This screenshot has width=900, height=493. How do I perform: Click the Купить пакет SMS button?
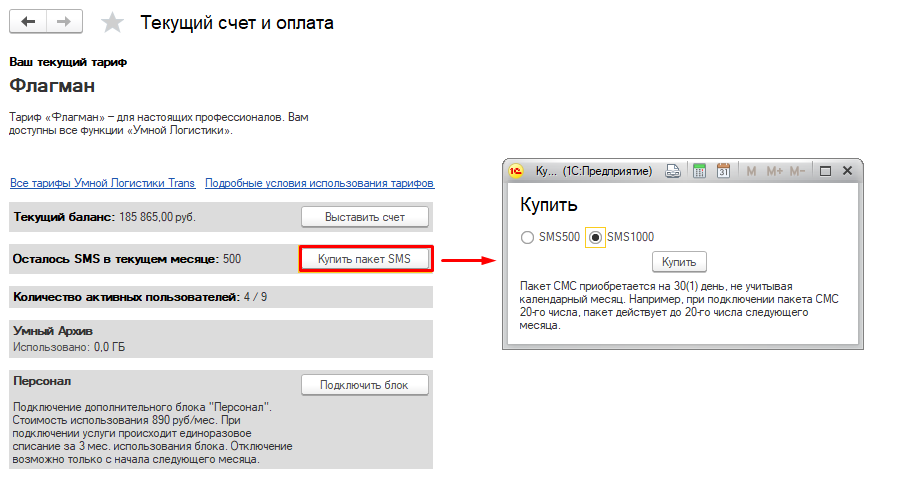point(365,259)
